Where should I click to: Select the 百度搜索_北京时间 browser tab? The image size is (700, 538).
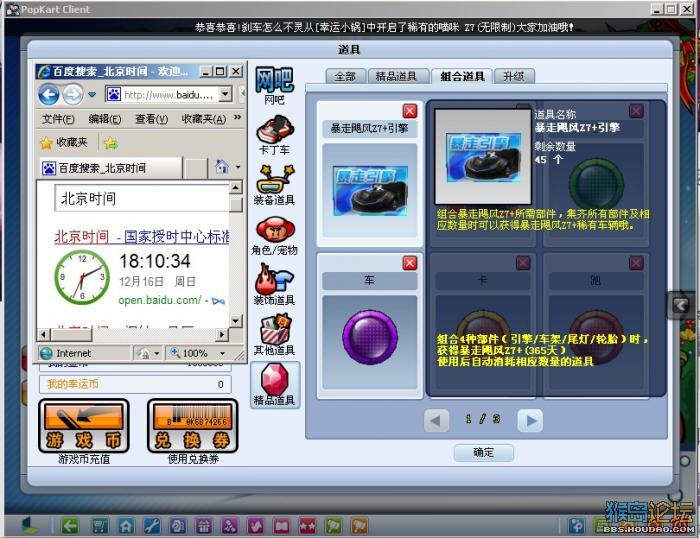coord(111,168)
